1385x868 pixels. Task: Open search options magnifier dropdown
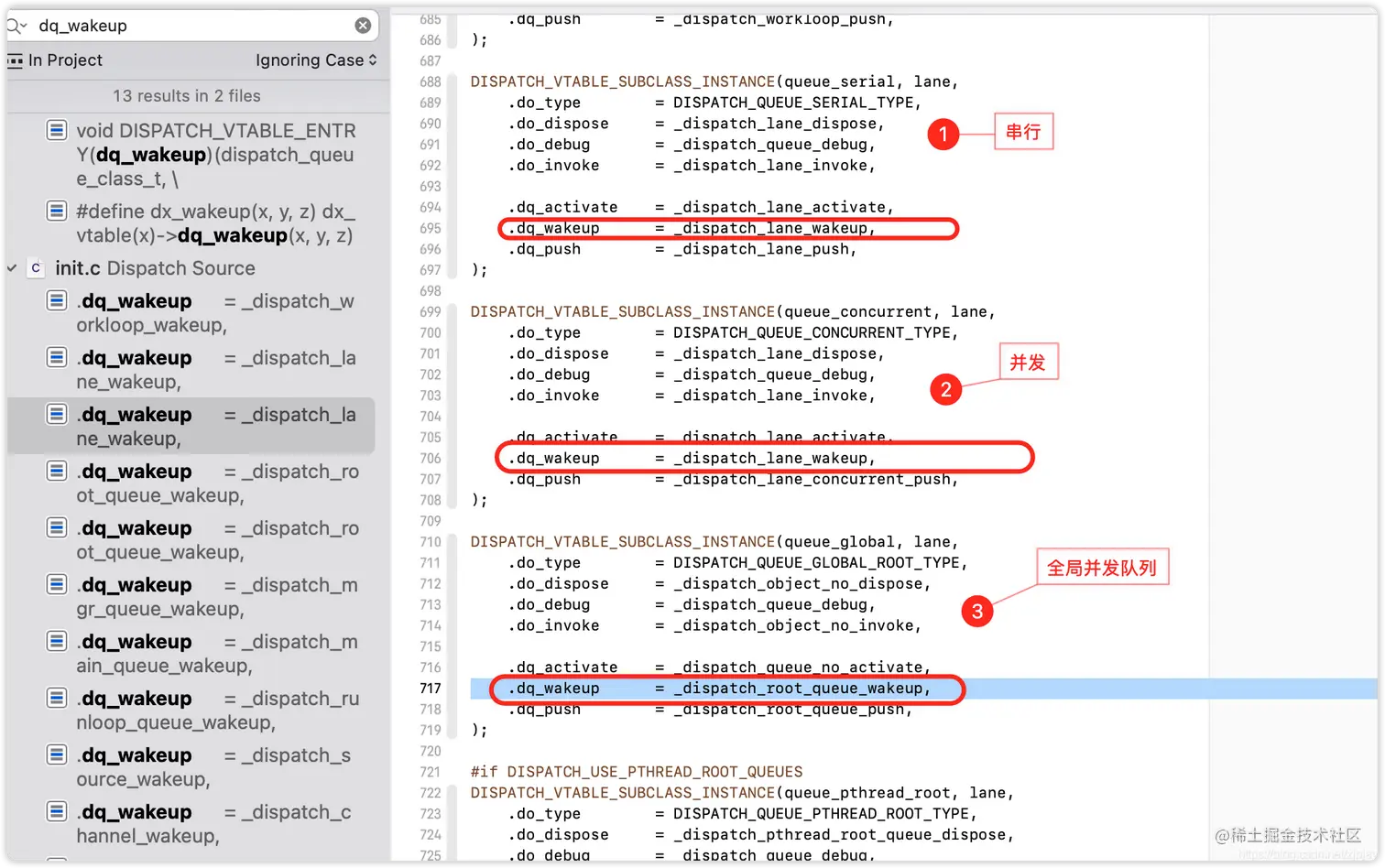[16, 26]
